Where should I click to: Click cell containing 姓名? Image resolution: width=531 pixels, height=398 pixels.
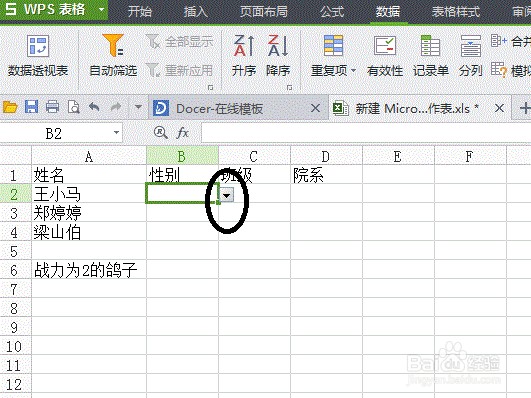(89, 175)
